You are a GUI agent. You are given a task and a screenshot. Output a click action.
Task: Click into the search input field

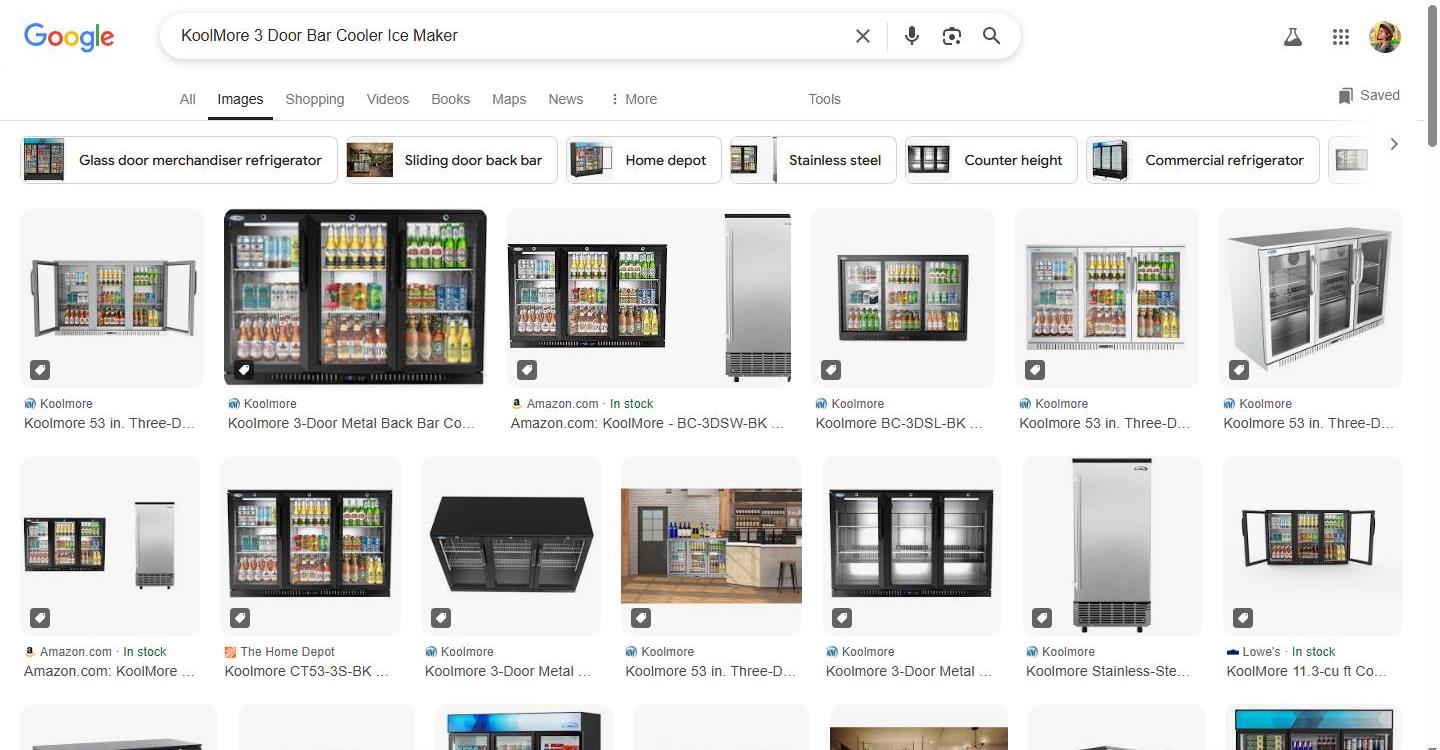click(x=510, y=36)
